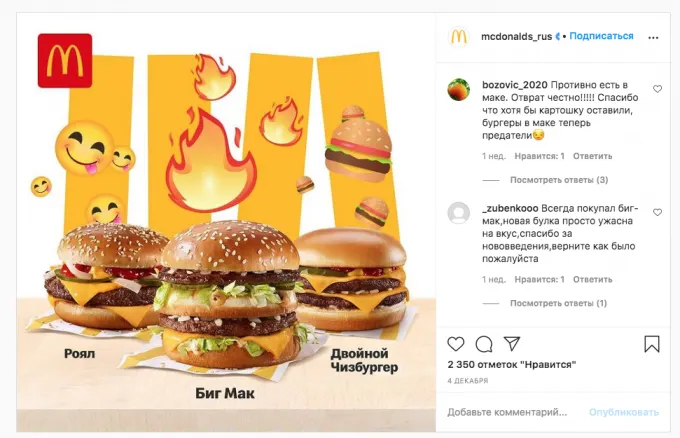Like _zubenkooo's comment heart
Viewport: 680px width, 438px height.
[x=657, y=212]
